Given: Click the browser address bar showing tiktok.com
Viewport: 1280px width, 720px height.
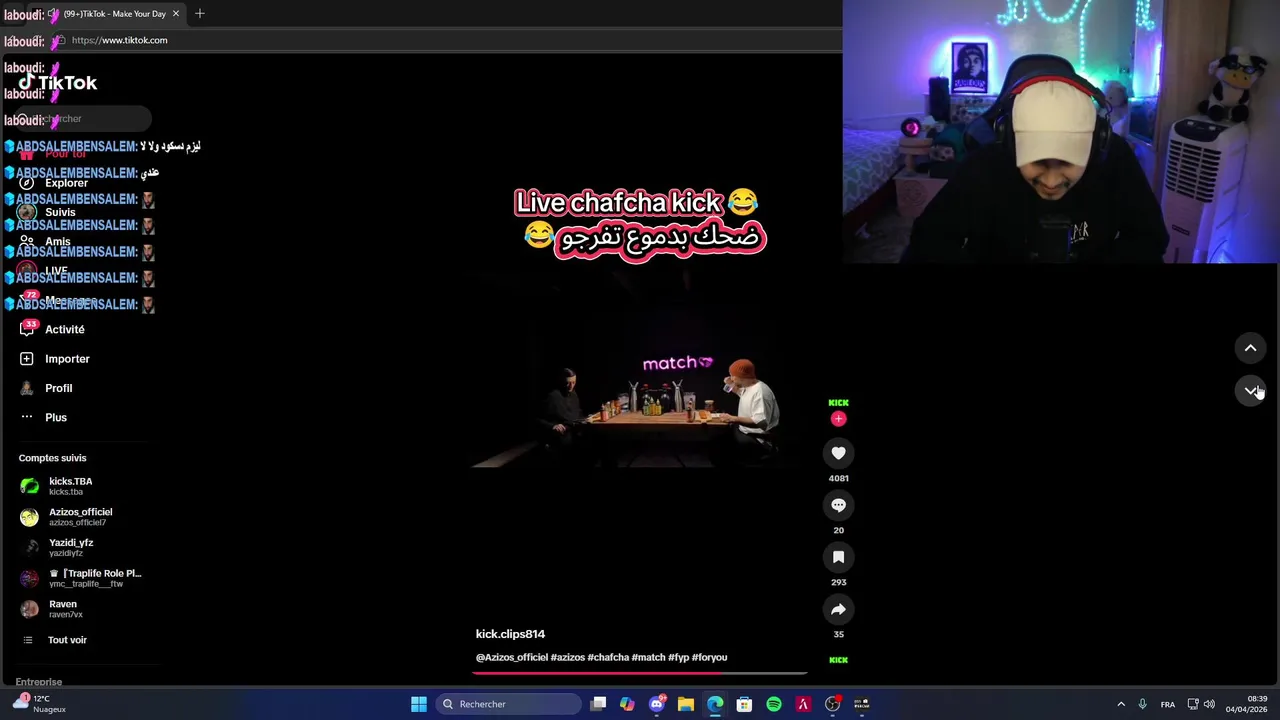Looking at the screenshot, I should pyautogui.click(x=440, y=40).
